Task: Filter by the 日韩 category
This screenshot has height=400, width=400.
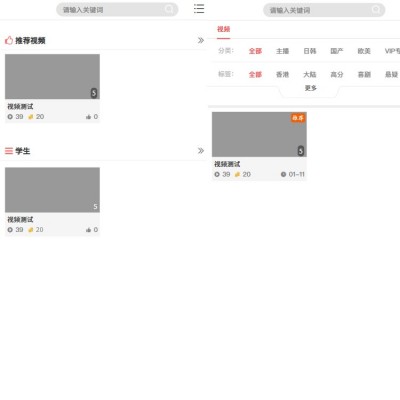Action: click(x=310, y=51)
